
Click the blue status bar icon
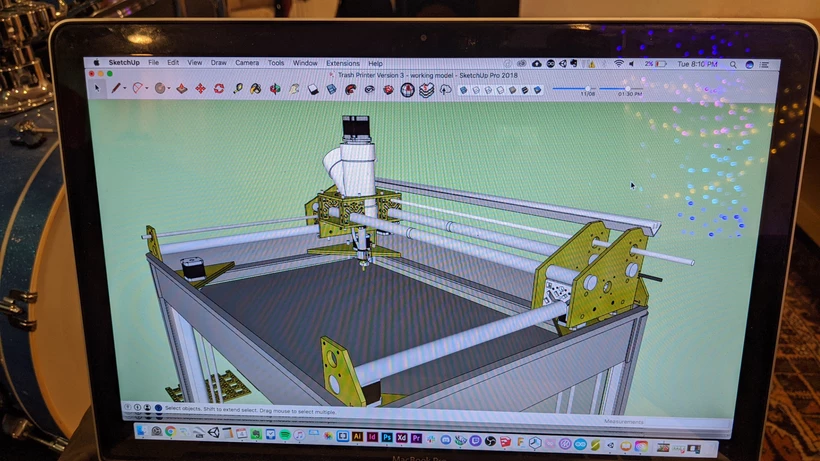point(158,408)
